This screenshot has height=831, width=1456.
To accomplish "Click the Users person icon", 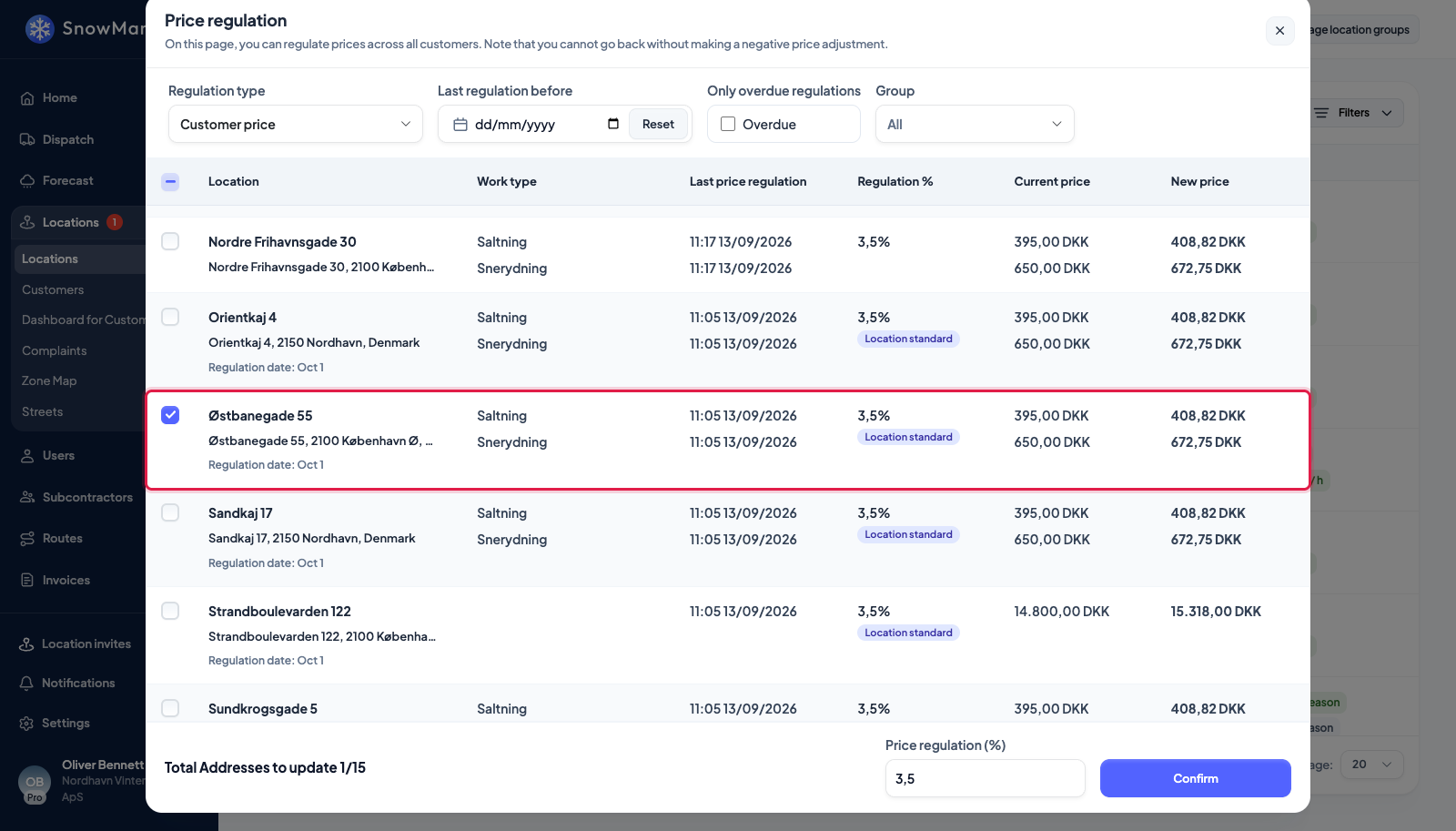I will click(27, 456).
